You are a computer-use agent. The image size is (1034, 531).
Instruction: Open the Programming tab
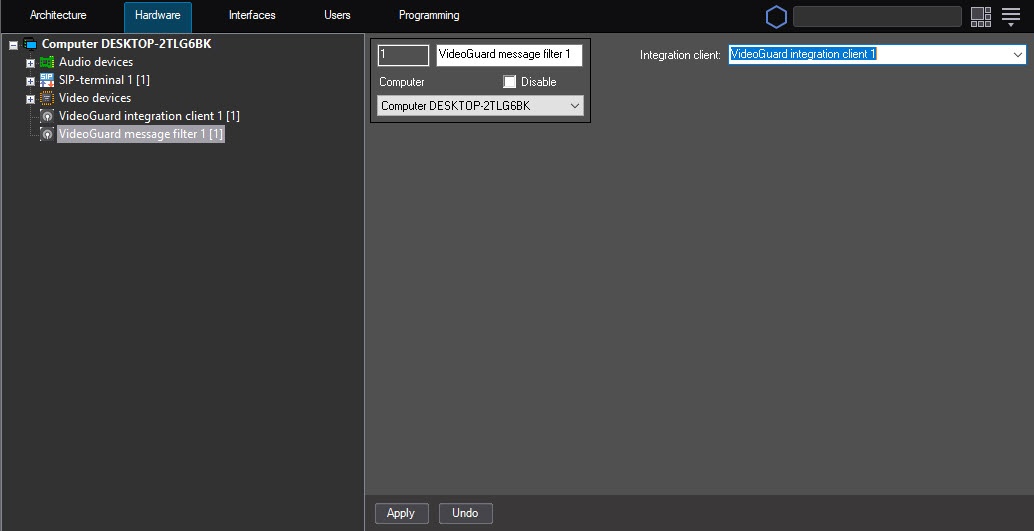[x=429, y=15]
